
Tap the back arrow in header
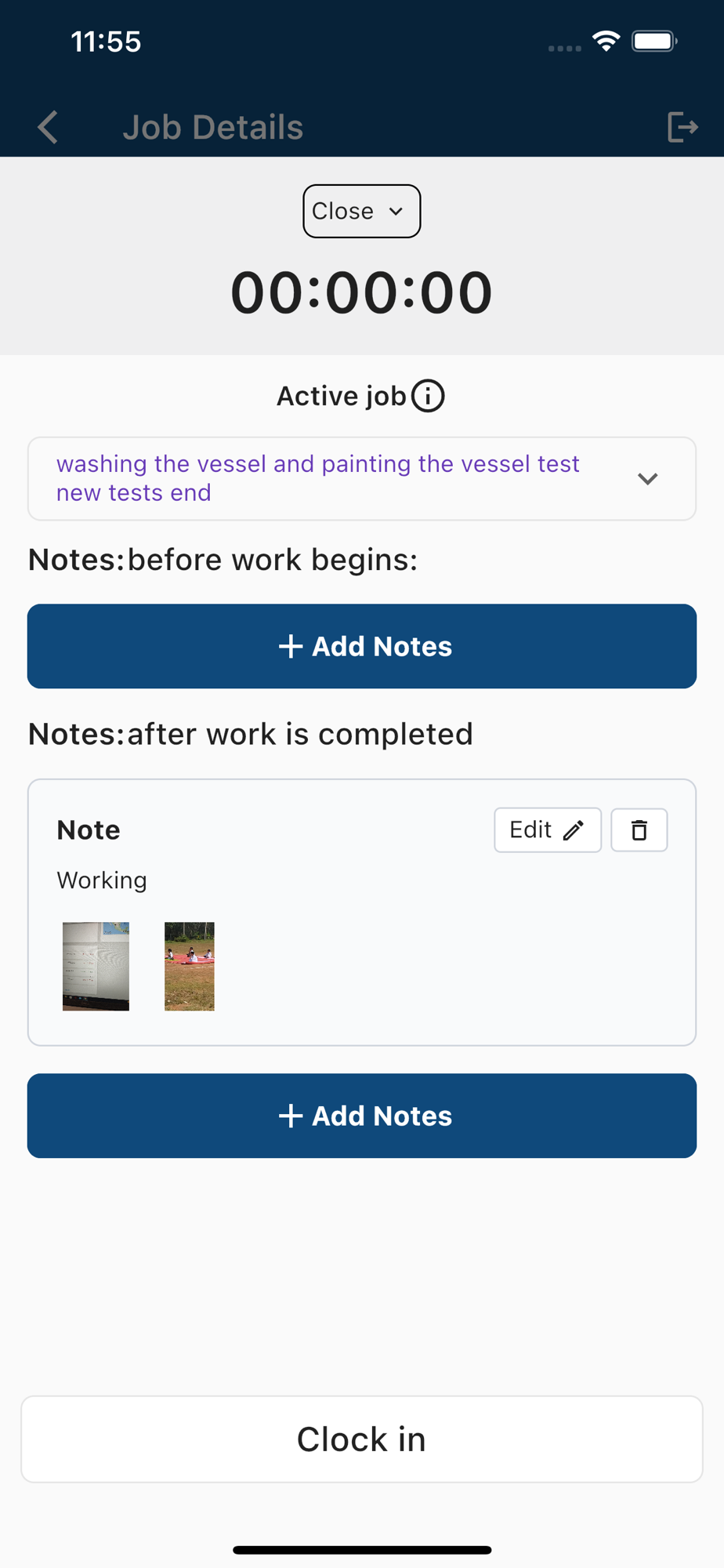[x=49, y=127]
